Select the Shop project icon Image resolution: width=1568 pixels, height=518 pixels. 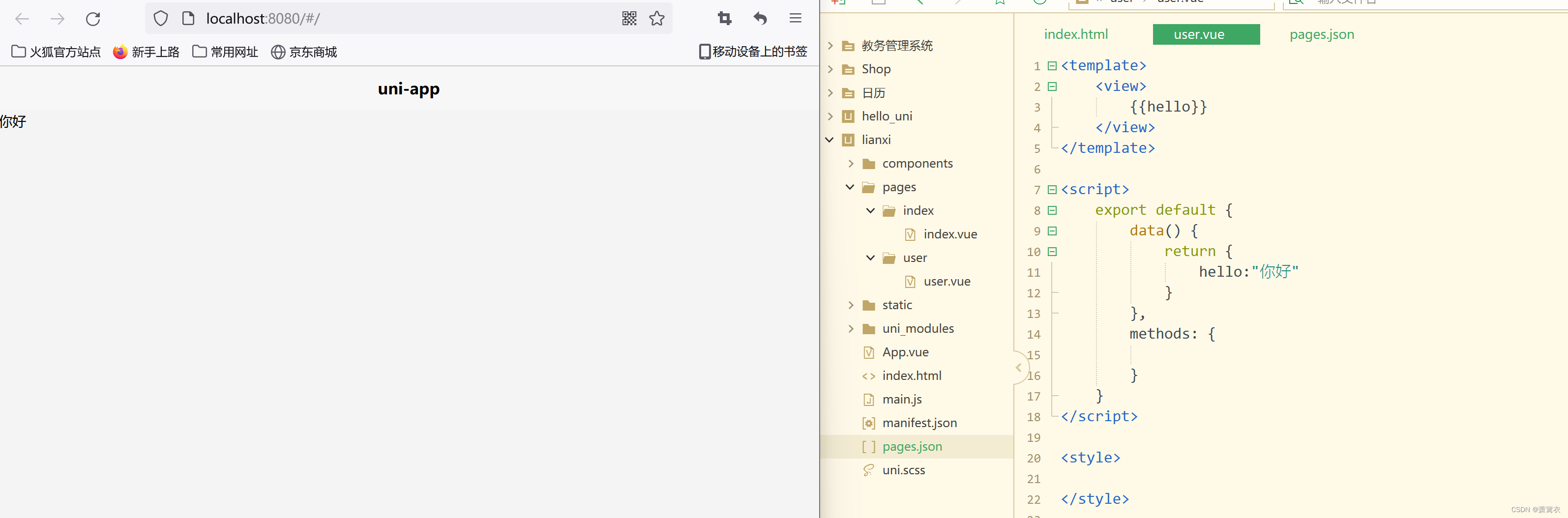click(848, 69)
